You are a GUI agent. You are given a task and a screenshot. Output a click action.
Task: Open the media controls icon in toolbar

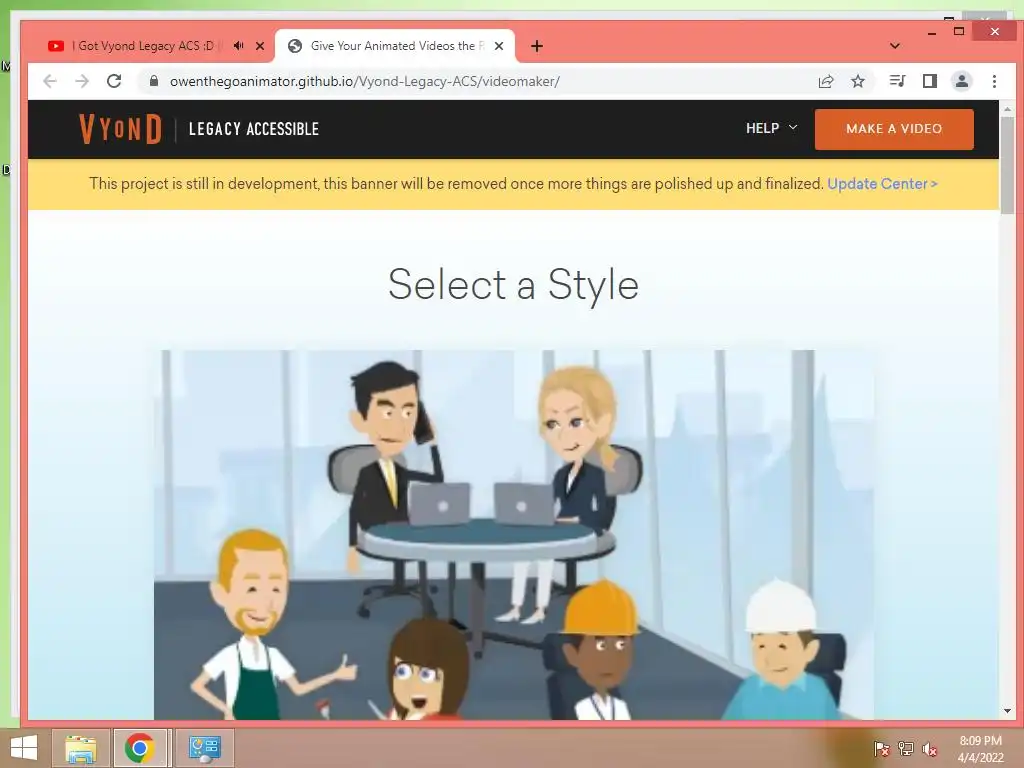pyautogui.click(x=897, y=81)
